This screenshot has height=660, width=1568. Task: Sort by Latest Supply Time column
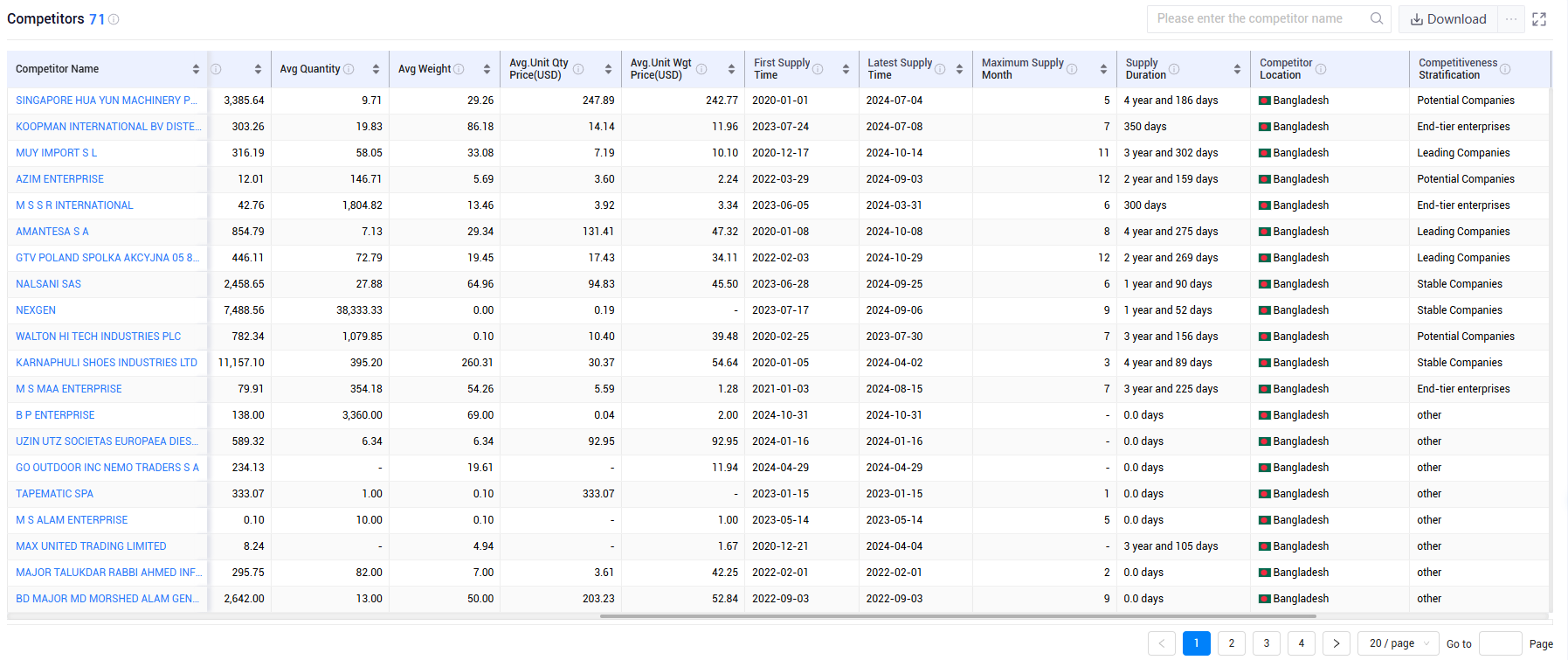pyautogui.click(x=959, y=69)
